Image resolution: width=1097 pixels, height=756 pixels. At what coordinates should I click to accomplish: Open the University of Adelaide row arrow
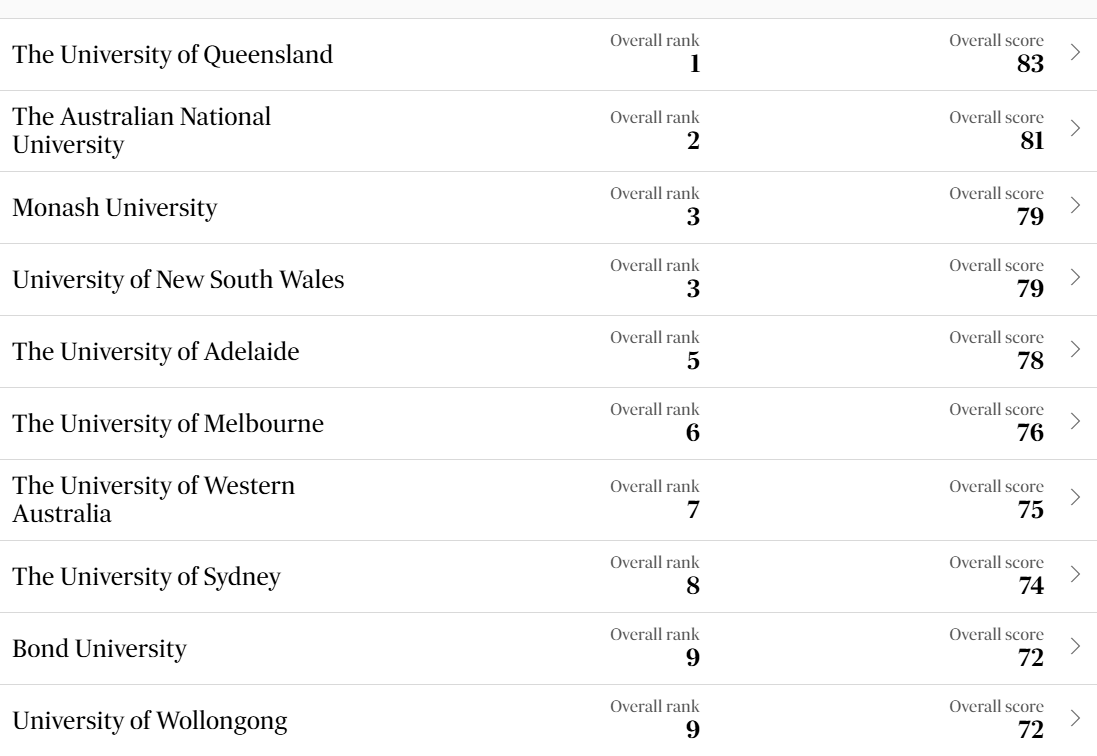pos(1076,349)
